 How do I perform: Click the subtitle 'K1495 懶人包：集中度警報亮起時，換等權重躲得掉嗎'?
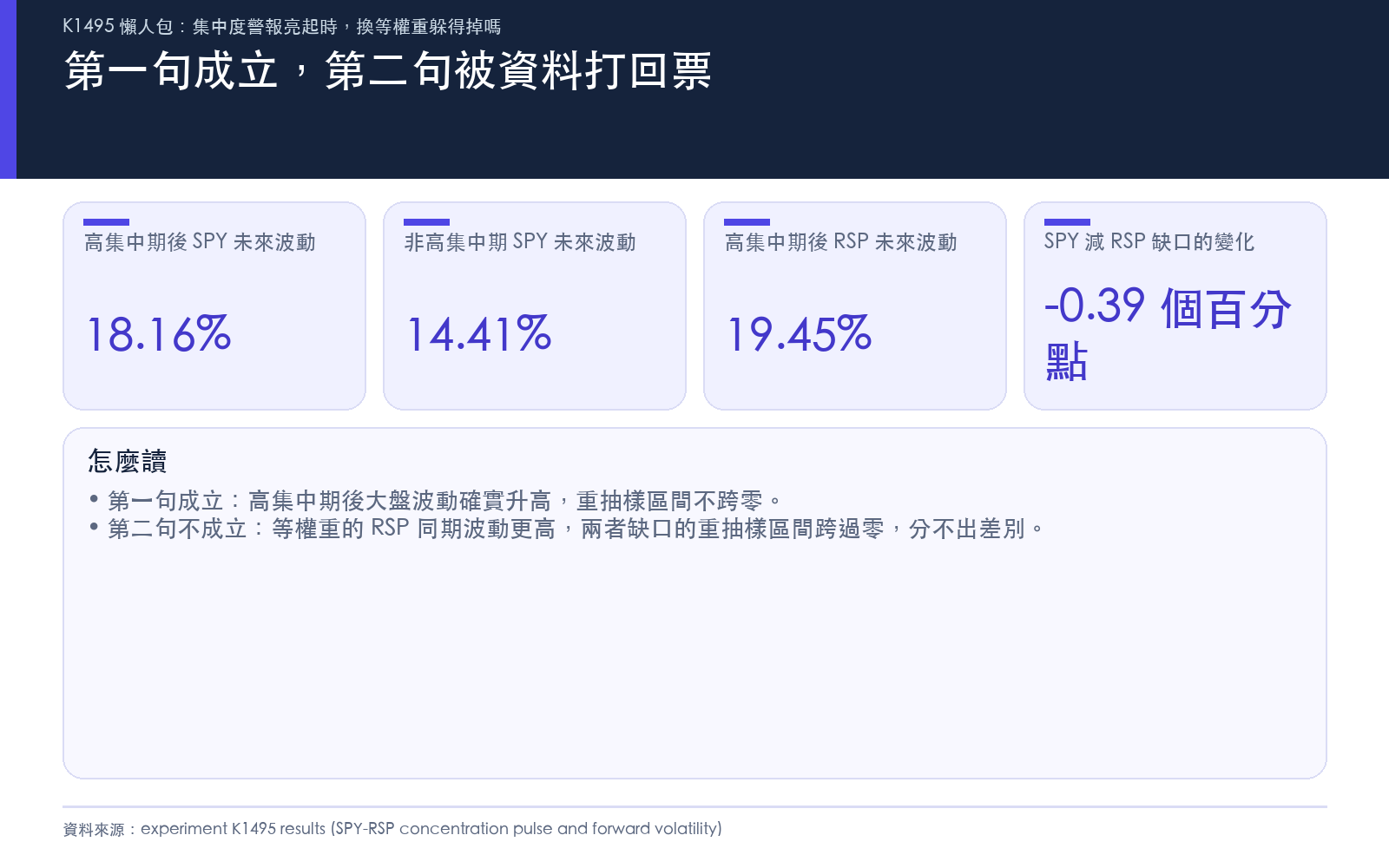282,26
